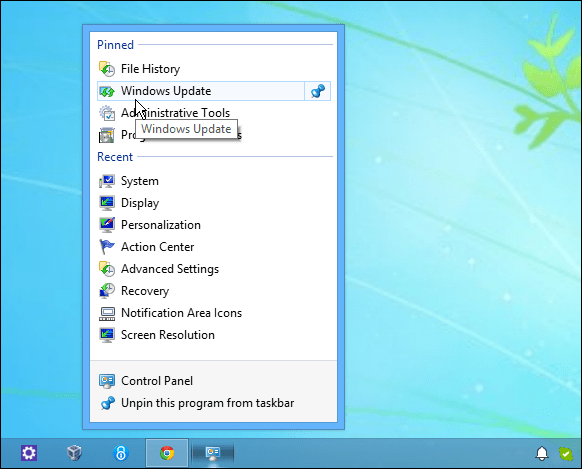Click the blue padlock icon on taskbar
The height and width of the screenshot is (469, 582).
(121, 453)
